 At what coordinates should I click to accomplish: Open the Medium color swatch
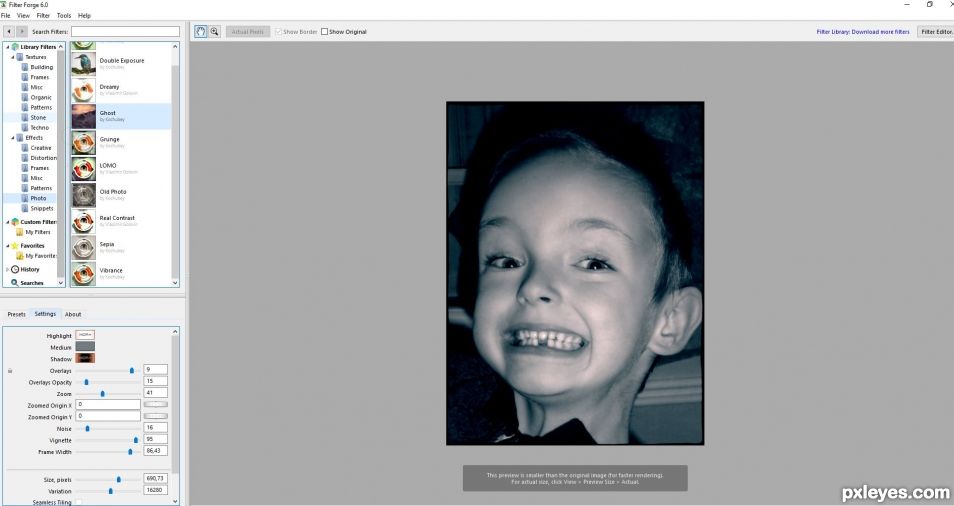click(85, 347)
